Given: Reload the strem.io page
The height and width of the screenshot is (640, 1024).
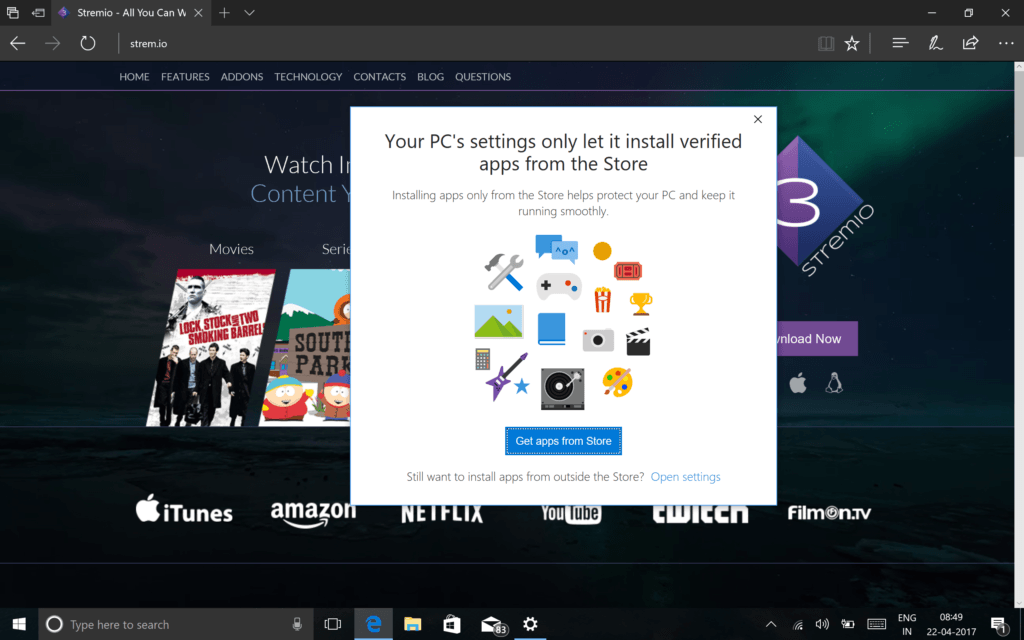Looking at the screenshot, I should (x=88, y=44).
